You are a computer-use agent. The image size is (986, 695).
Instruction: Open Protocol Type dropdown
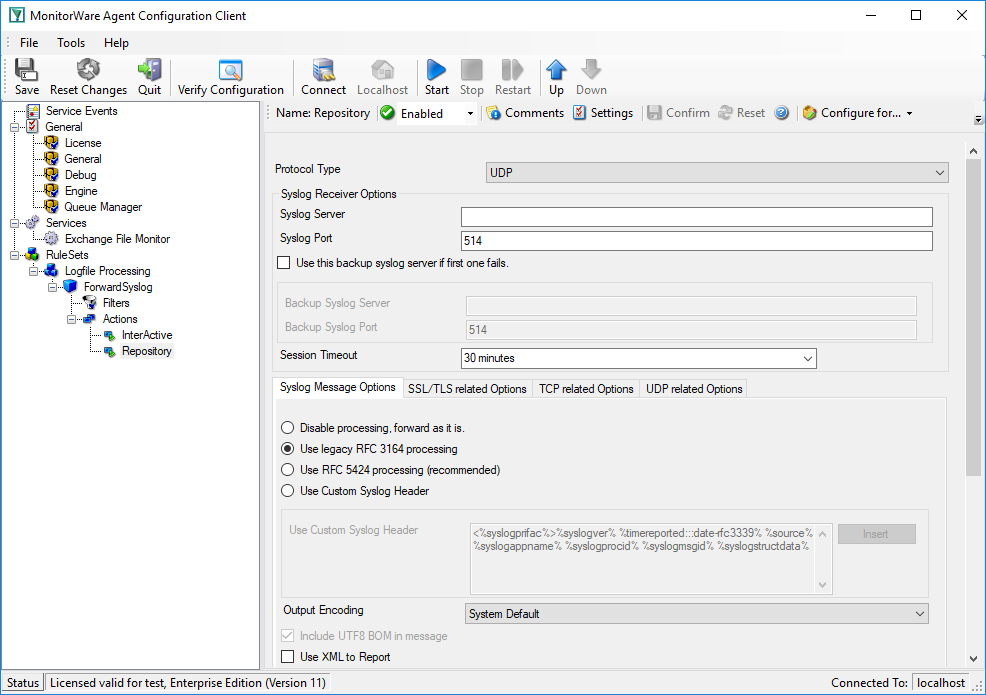pos(717,172)
